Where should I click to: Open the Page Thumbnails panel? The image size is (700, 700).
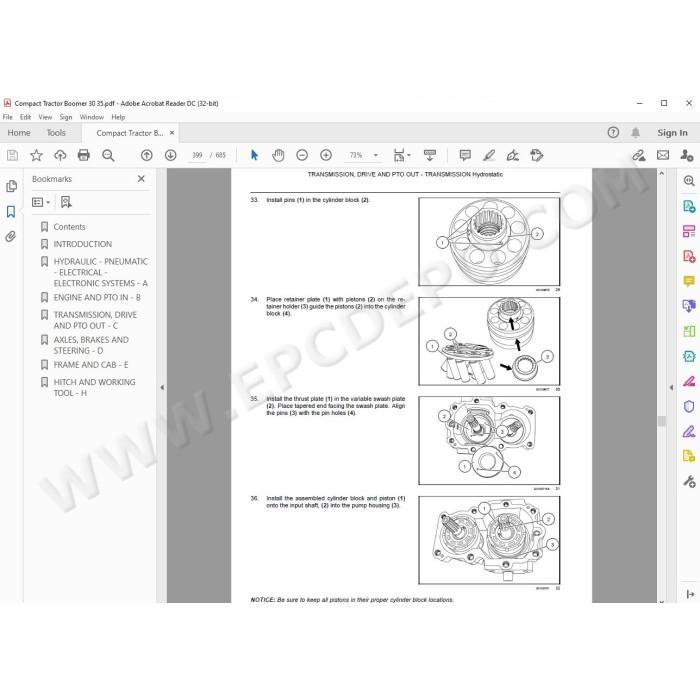[12, 186]
